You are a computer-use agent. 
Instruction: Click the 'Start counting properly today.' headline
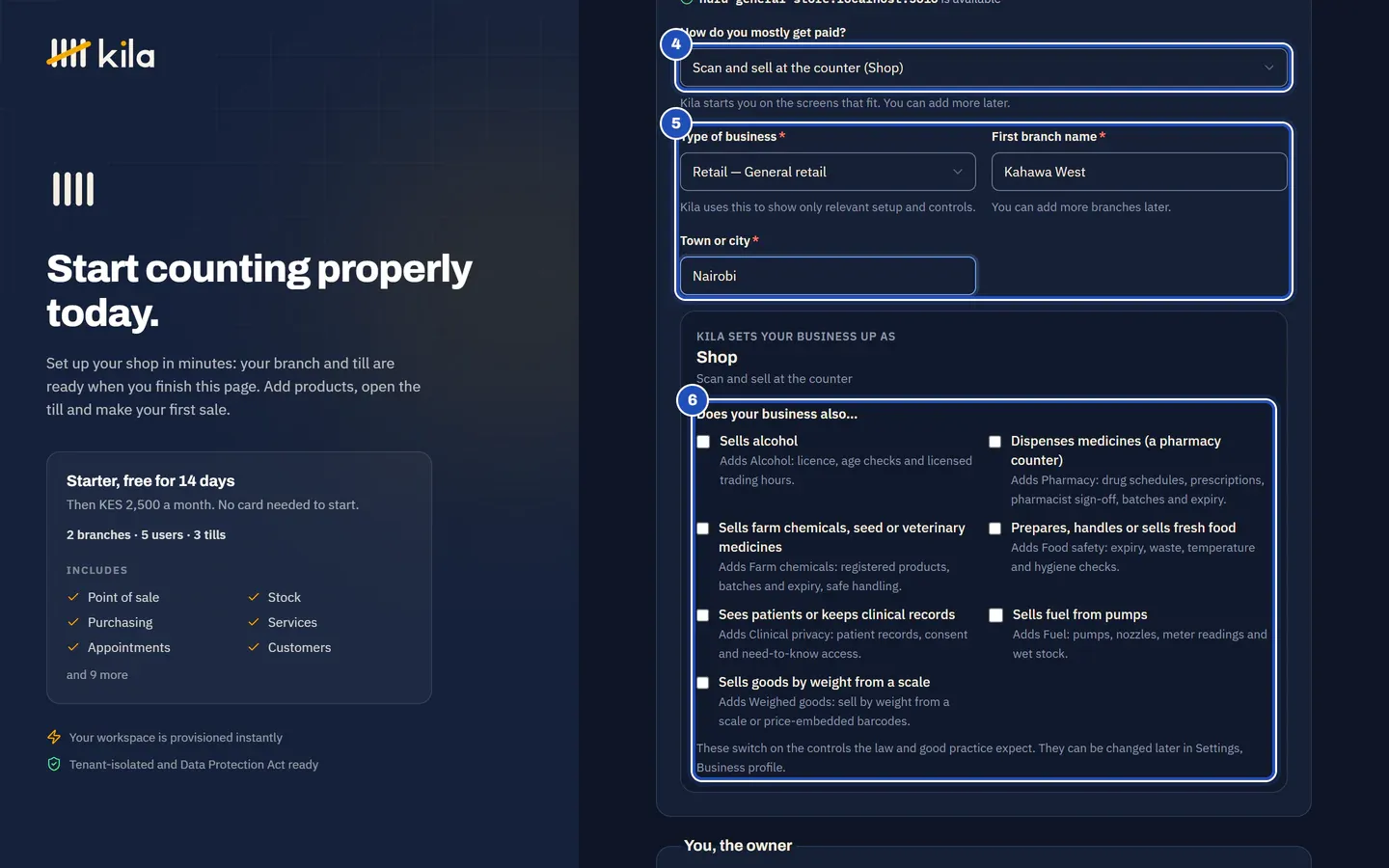[259, 290]
